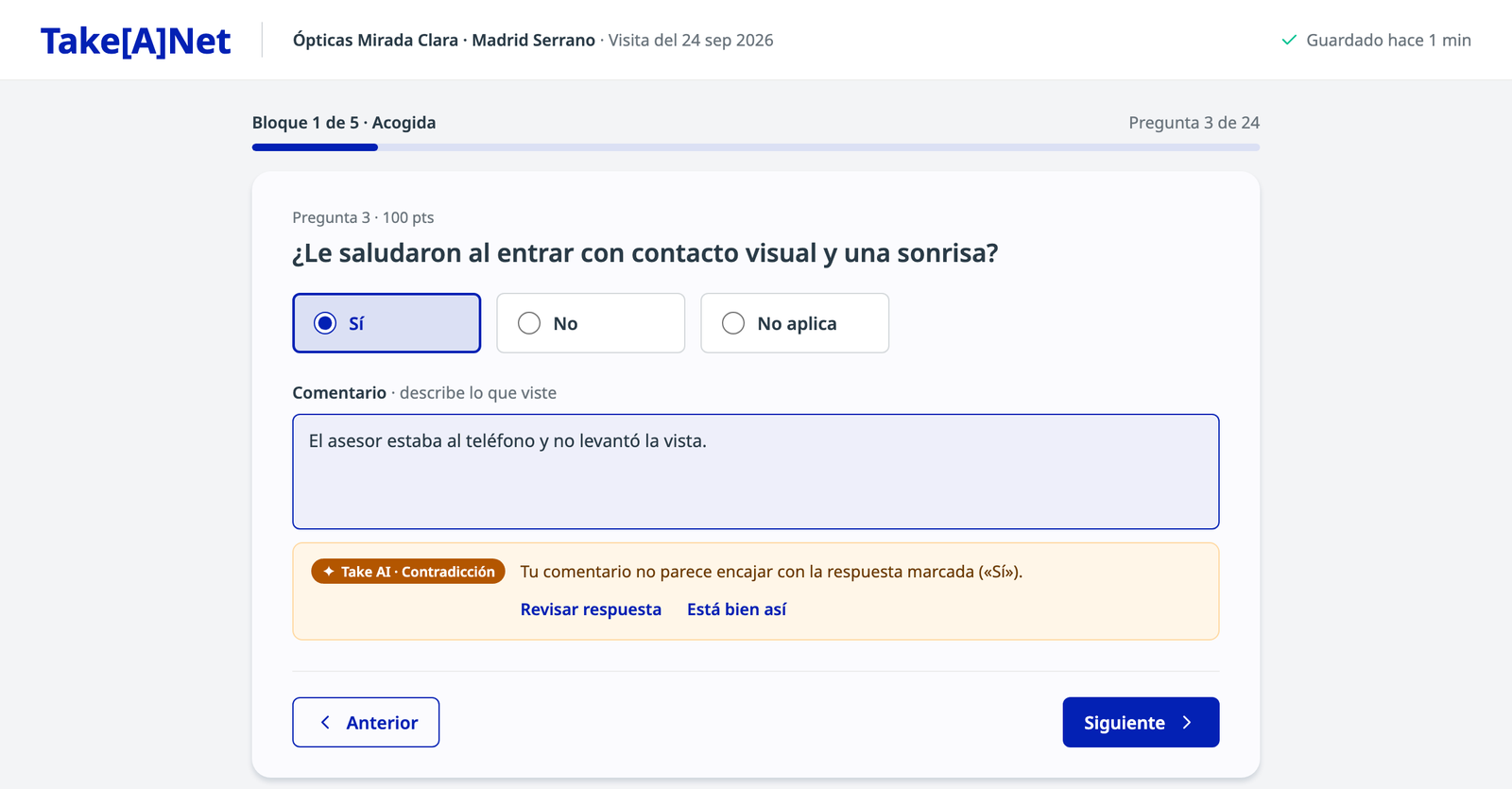Click into the Comentario text area

[756, 472]
